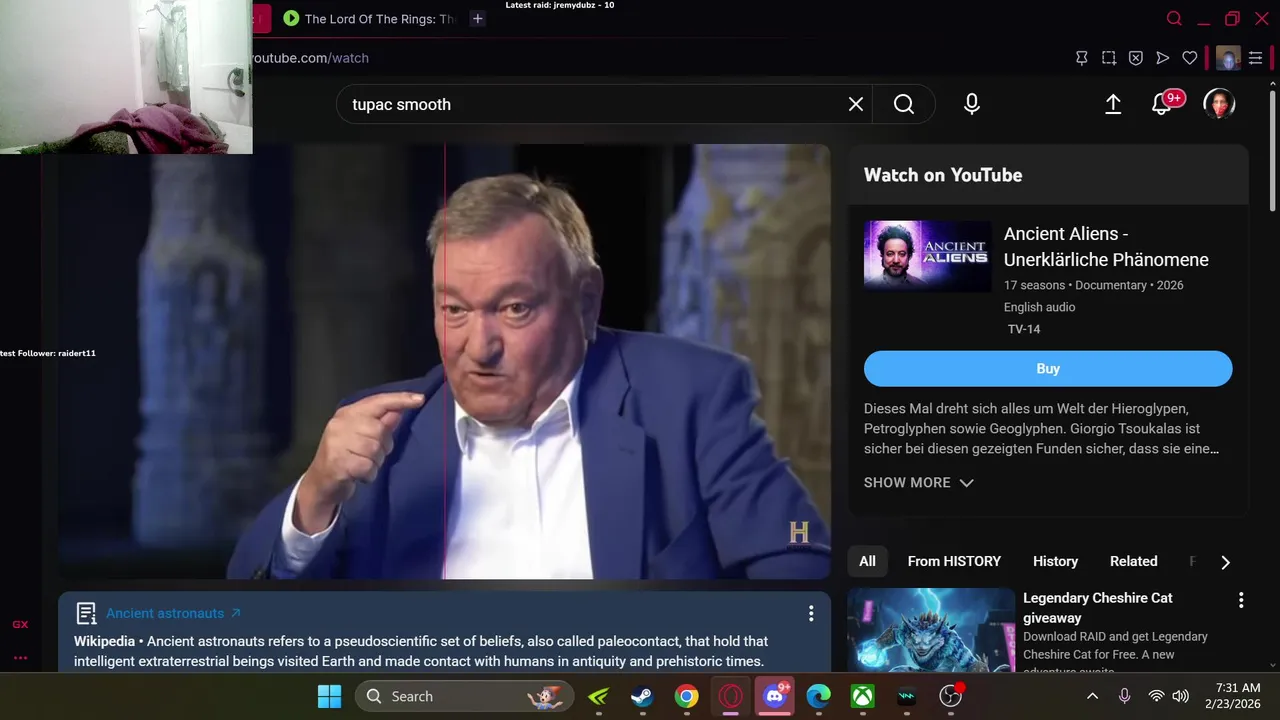The height and width of the screenshot is (720, 1280).
Task: Open the YouTube upload/create icon
Action: [x=1113, y=104]
